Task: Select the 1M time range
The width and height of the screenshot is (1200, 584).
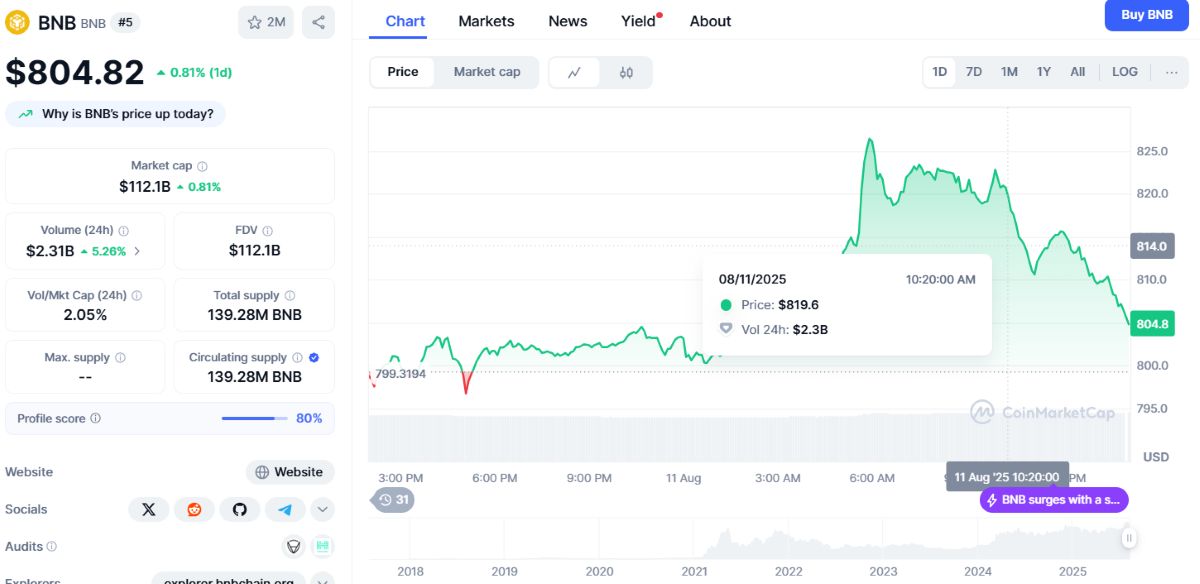Action: pos(1009,72)
